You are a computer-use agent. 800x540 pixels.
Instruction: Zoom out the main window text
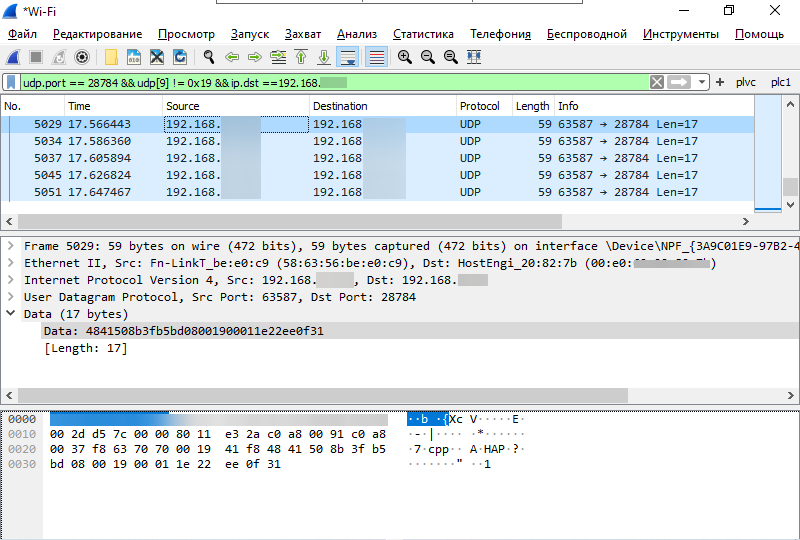pyautogui.click(x=428, y=57)
